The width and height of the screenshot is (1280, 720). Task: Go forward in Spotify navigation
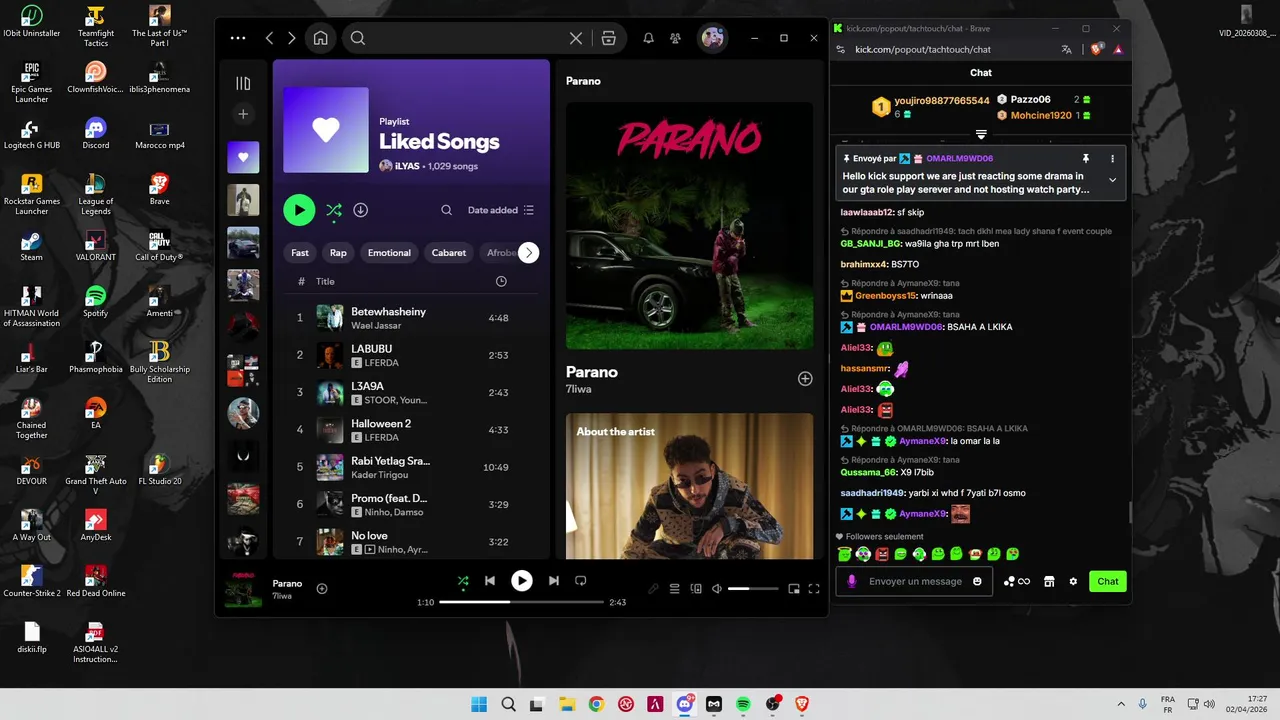pos(291,38)
